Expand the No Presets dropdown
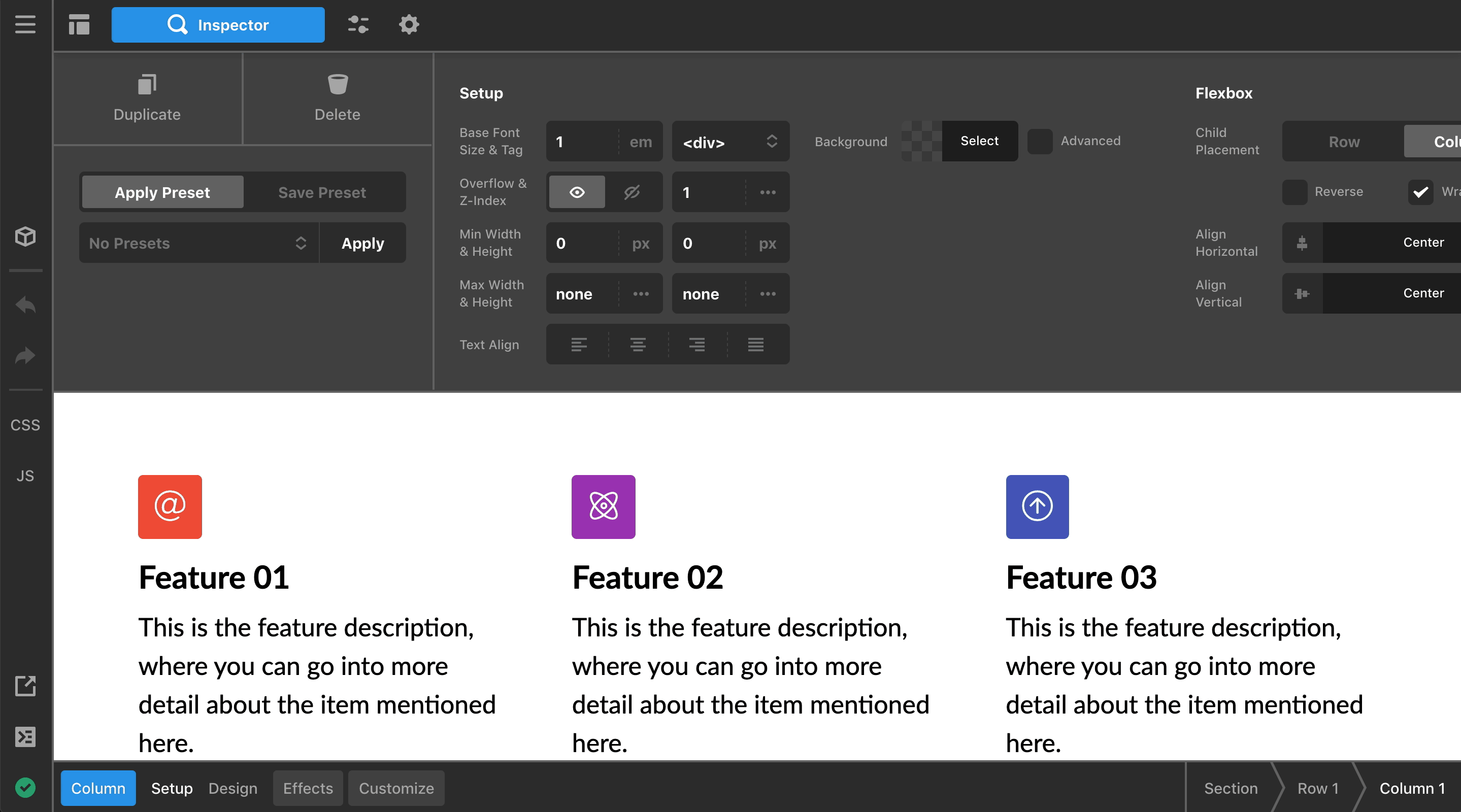This screenshot has height=812, width=1461. point(198,243)
